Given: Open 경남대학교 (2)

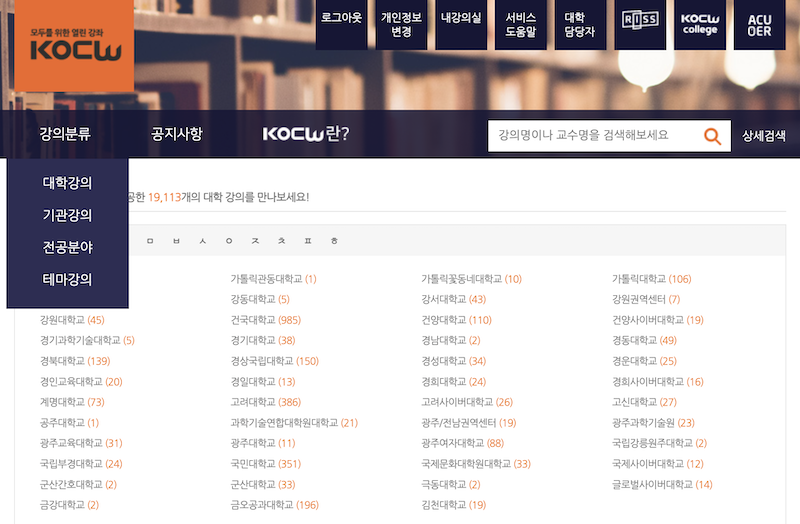Looking at the screenshot, I should coord(451,340).
